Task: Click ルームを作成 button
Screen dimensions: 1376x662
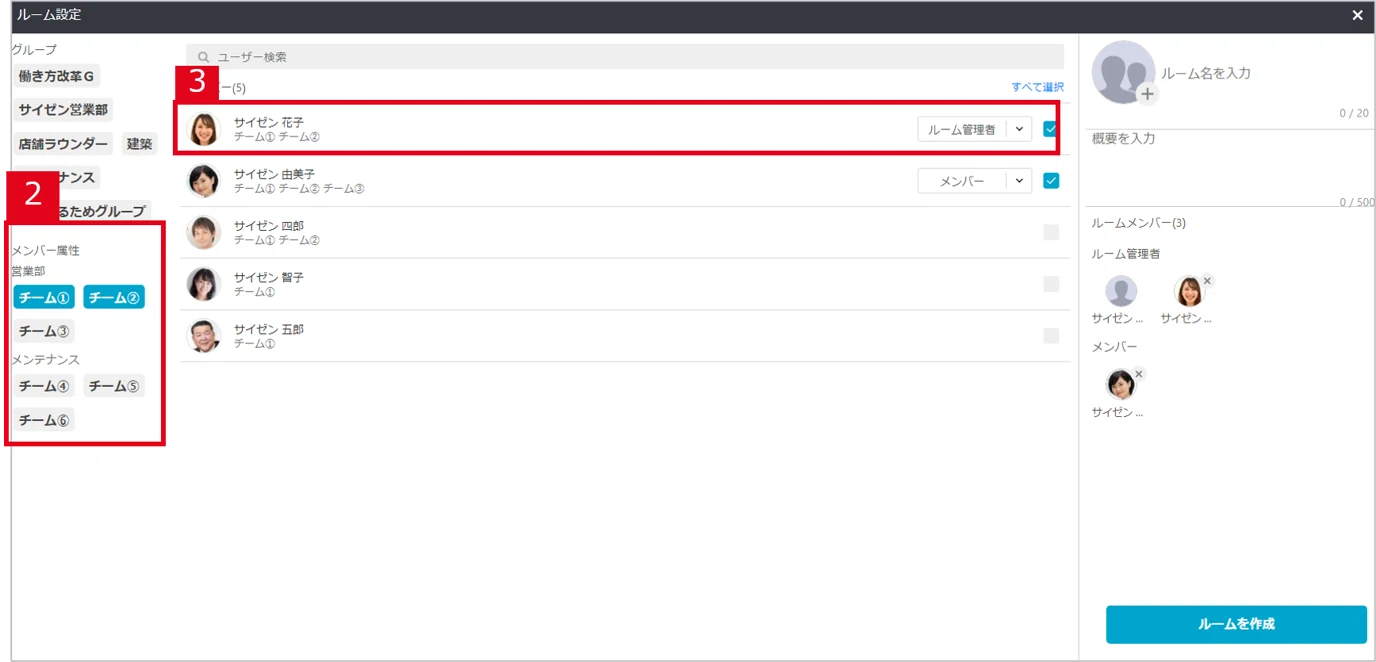Action: coord(1236,624)
